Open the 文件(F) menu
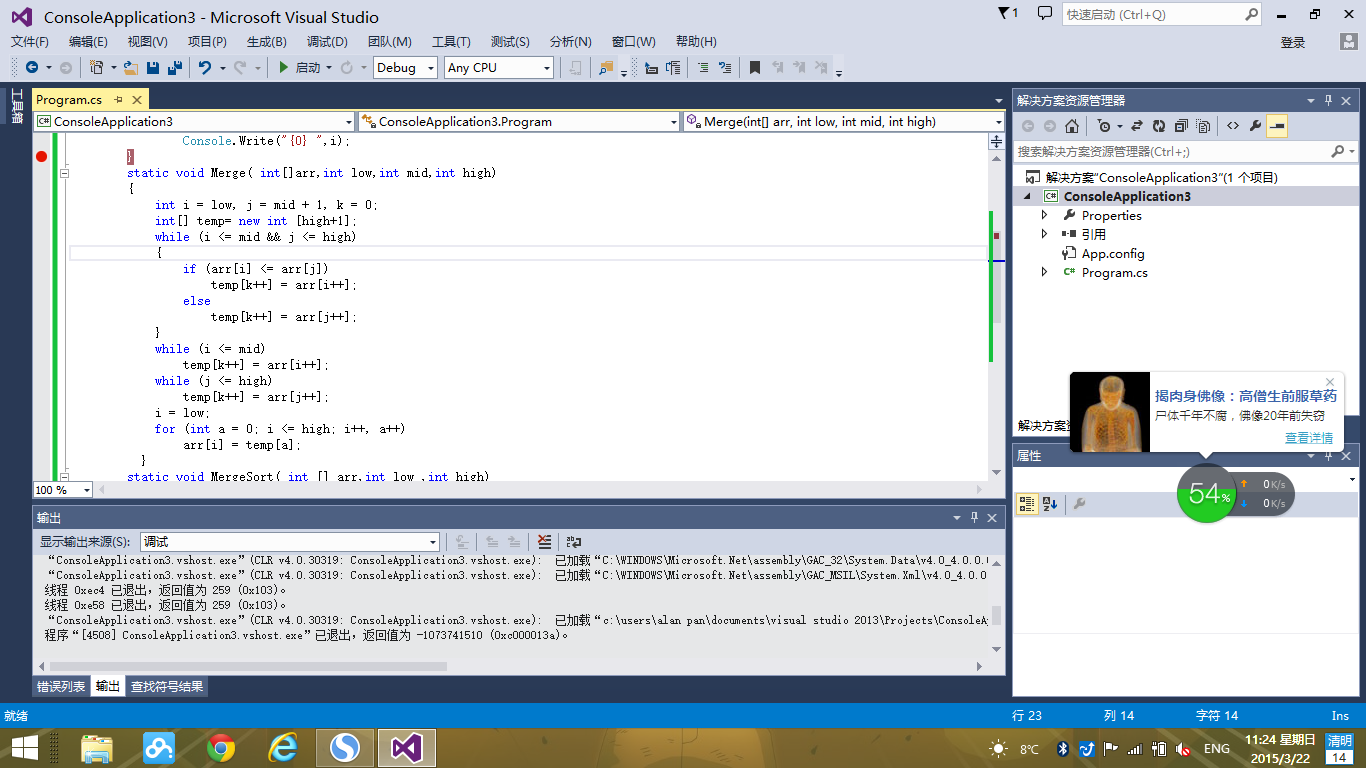 pos(30,42)
